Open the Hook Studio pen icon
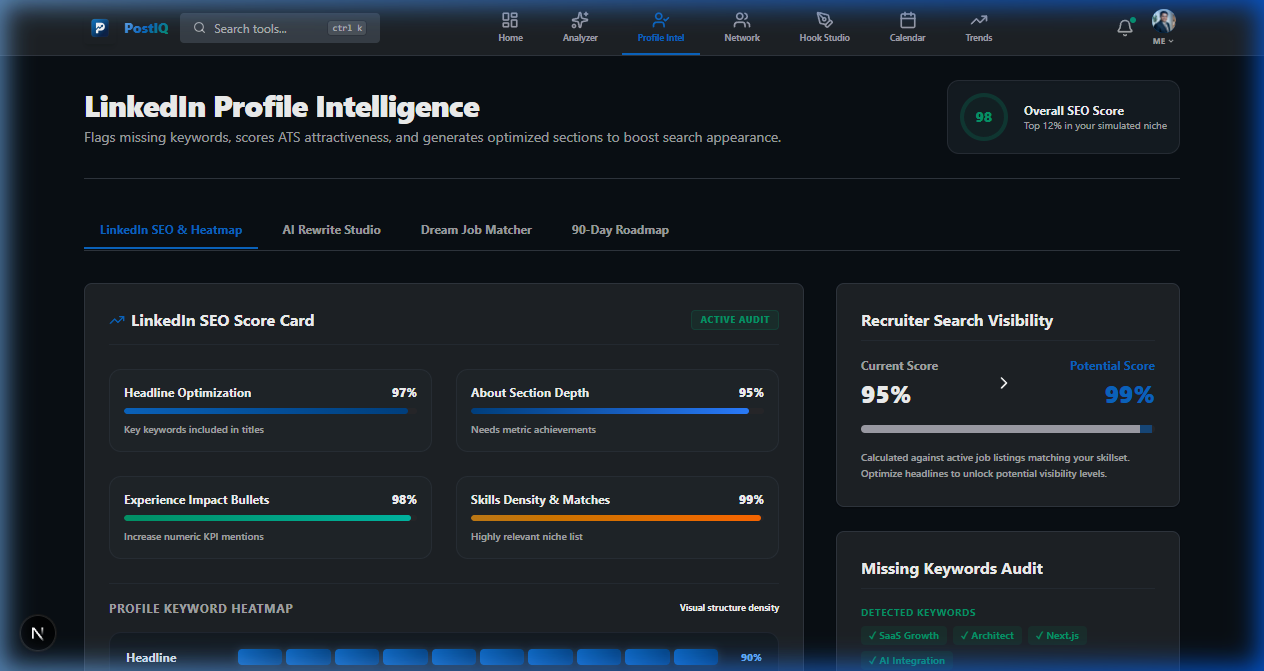The image size is (1264, 671). 824,20
